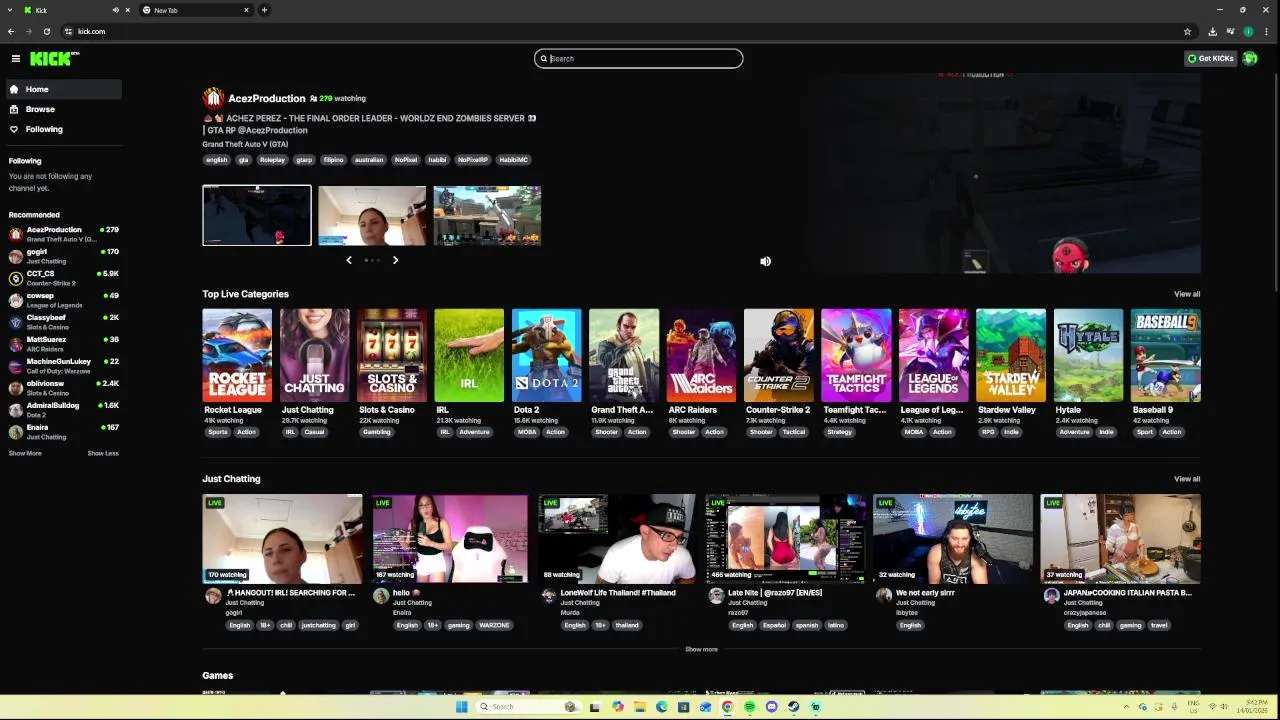Open JAPAN COOKING ITALIAN PASTA stream
This screenshot has height=720, width=1280.
tap(1120, 539)
